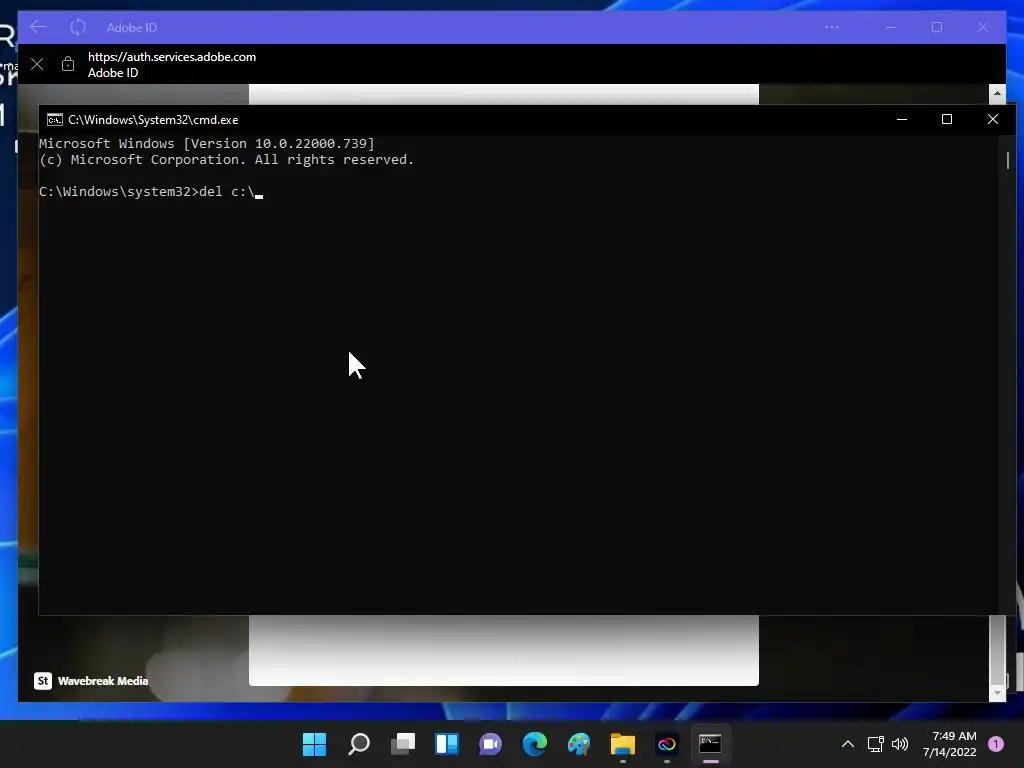Close the cmd.exe window
Image resolution: width=1024 pixels, height=768 pixels.
coord(993,120)
